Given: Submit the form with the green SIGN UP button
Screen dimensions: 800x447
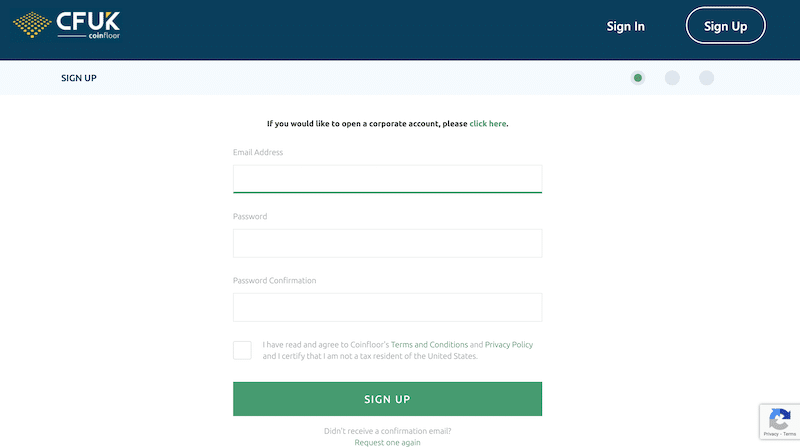Looking at the screenshot, I should [387, 399].
